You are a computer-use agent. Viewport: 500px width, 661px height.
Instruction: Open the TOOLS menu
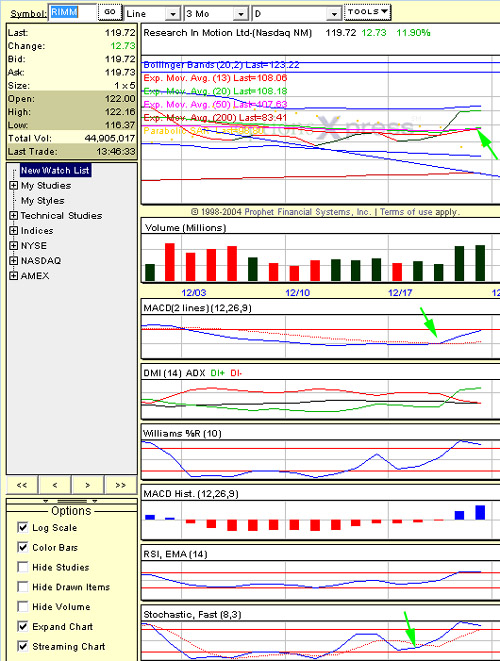coord(367,12)
